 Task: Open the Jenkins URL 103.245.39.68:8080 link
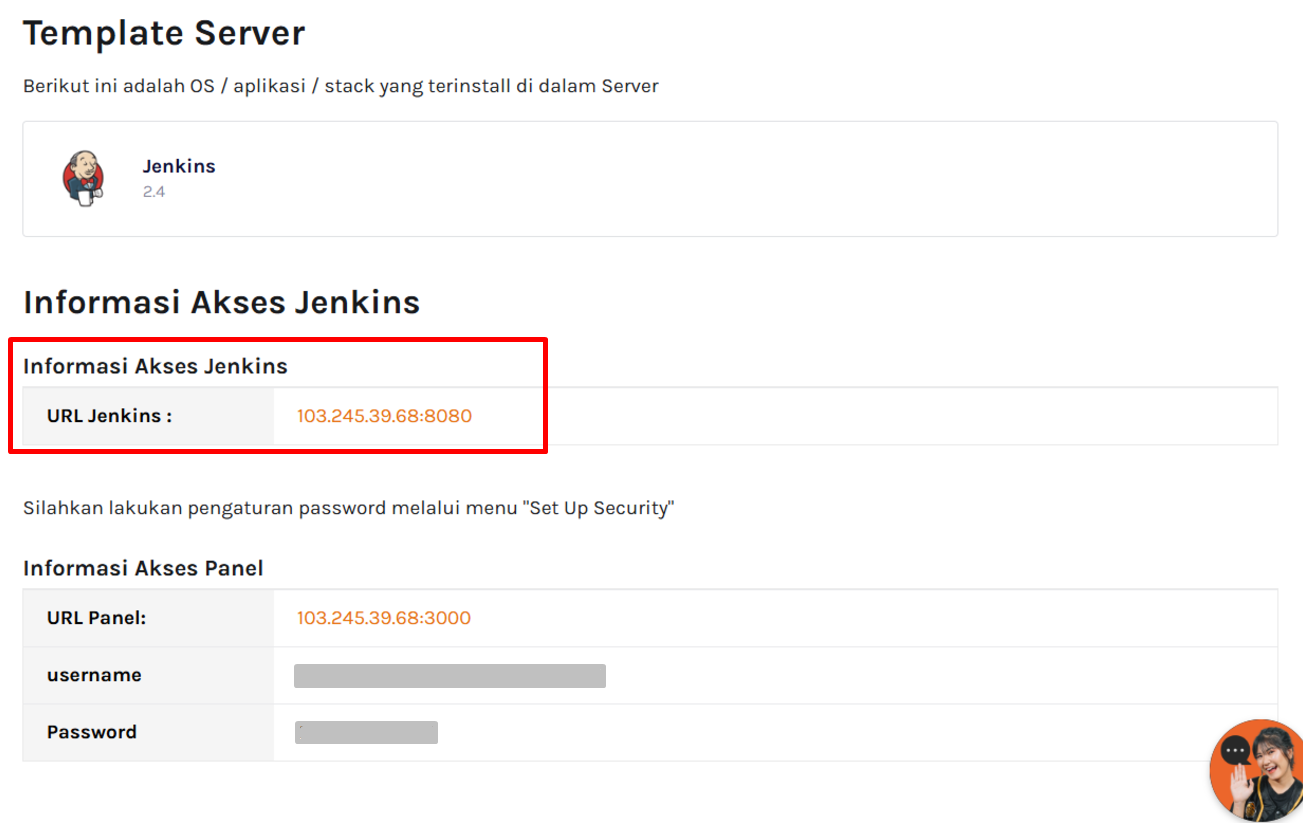[x=384, y=416]
